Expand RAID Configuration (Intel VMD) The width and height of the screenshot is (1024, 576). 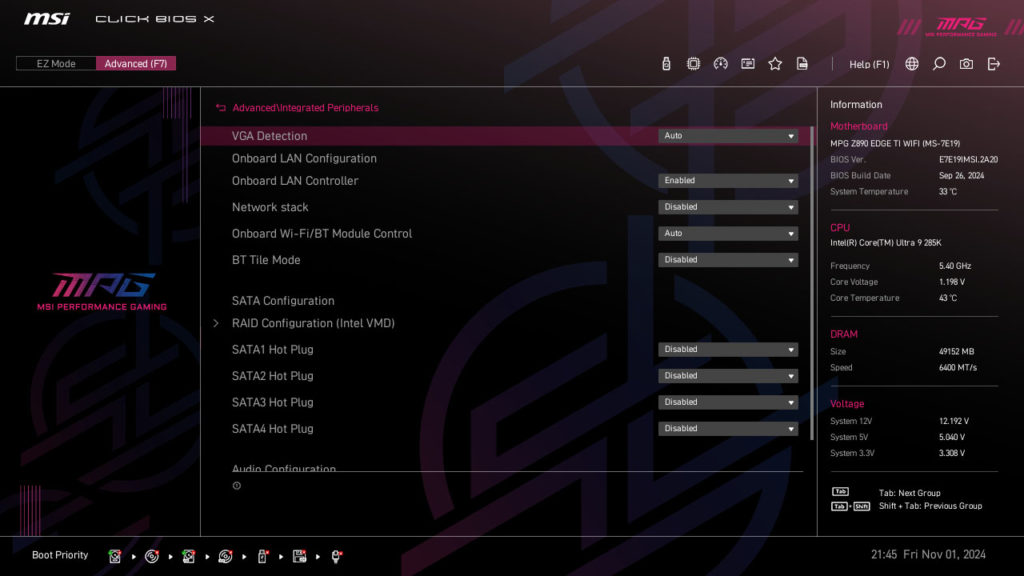pos(313,323)
